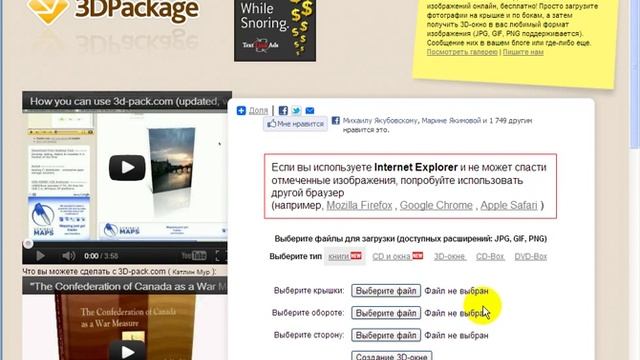Viewport: 640px width, 360px height.
Task: Open the Mozilla Firefox link
Action: tap(359, 205)
